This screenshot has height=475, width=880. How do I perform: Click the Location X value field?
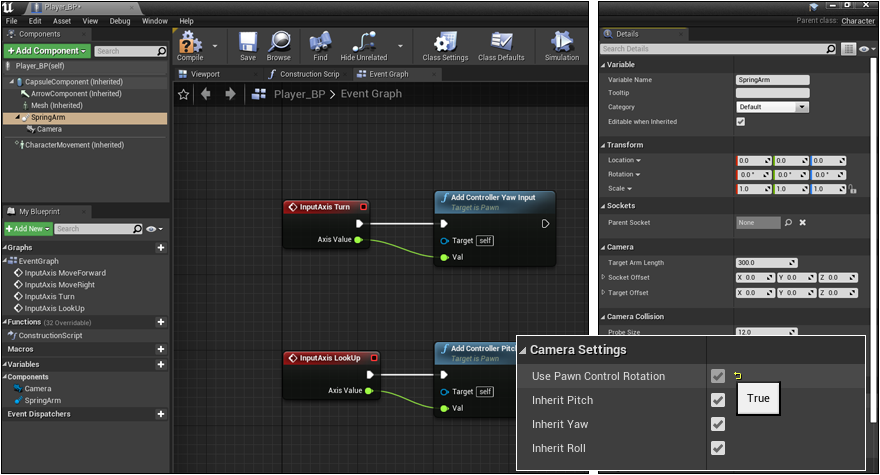pos(754,161)
